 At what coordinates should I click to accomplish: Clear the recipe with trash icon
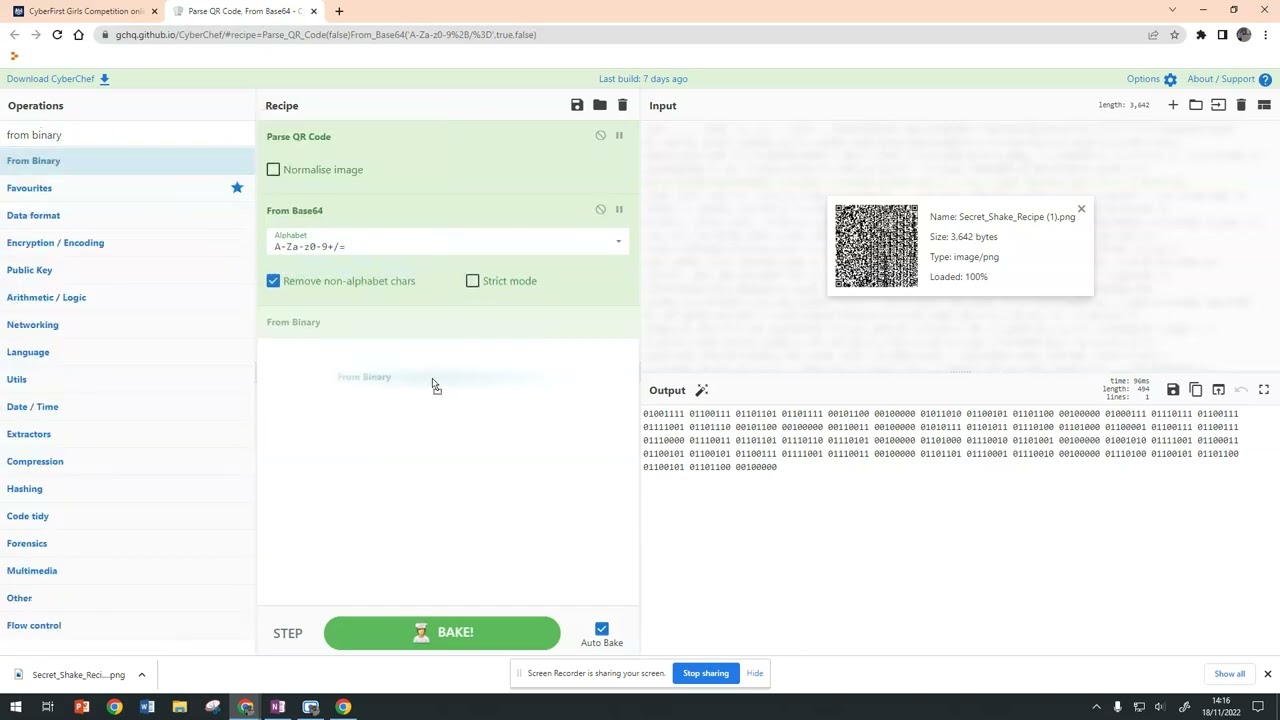(x=622, y=105)
